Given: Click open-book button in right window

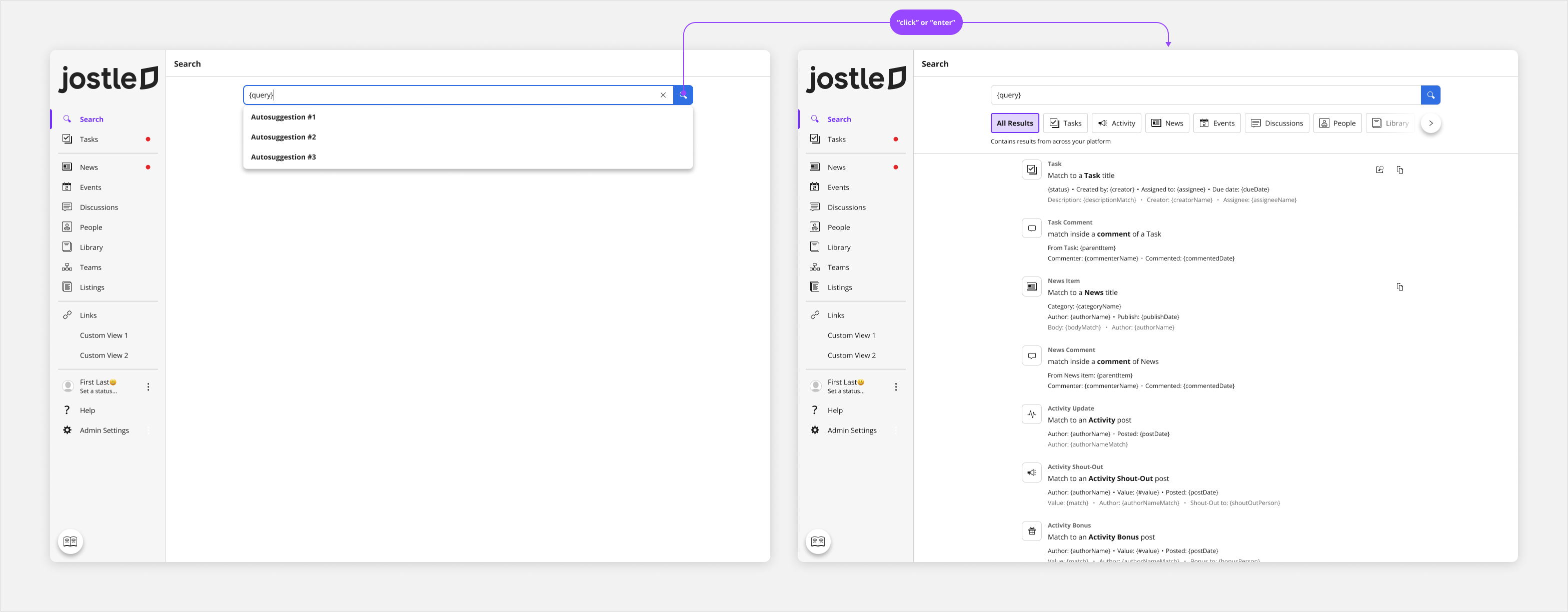Looking at the screenshot, I should click(x=818, y=541).
